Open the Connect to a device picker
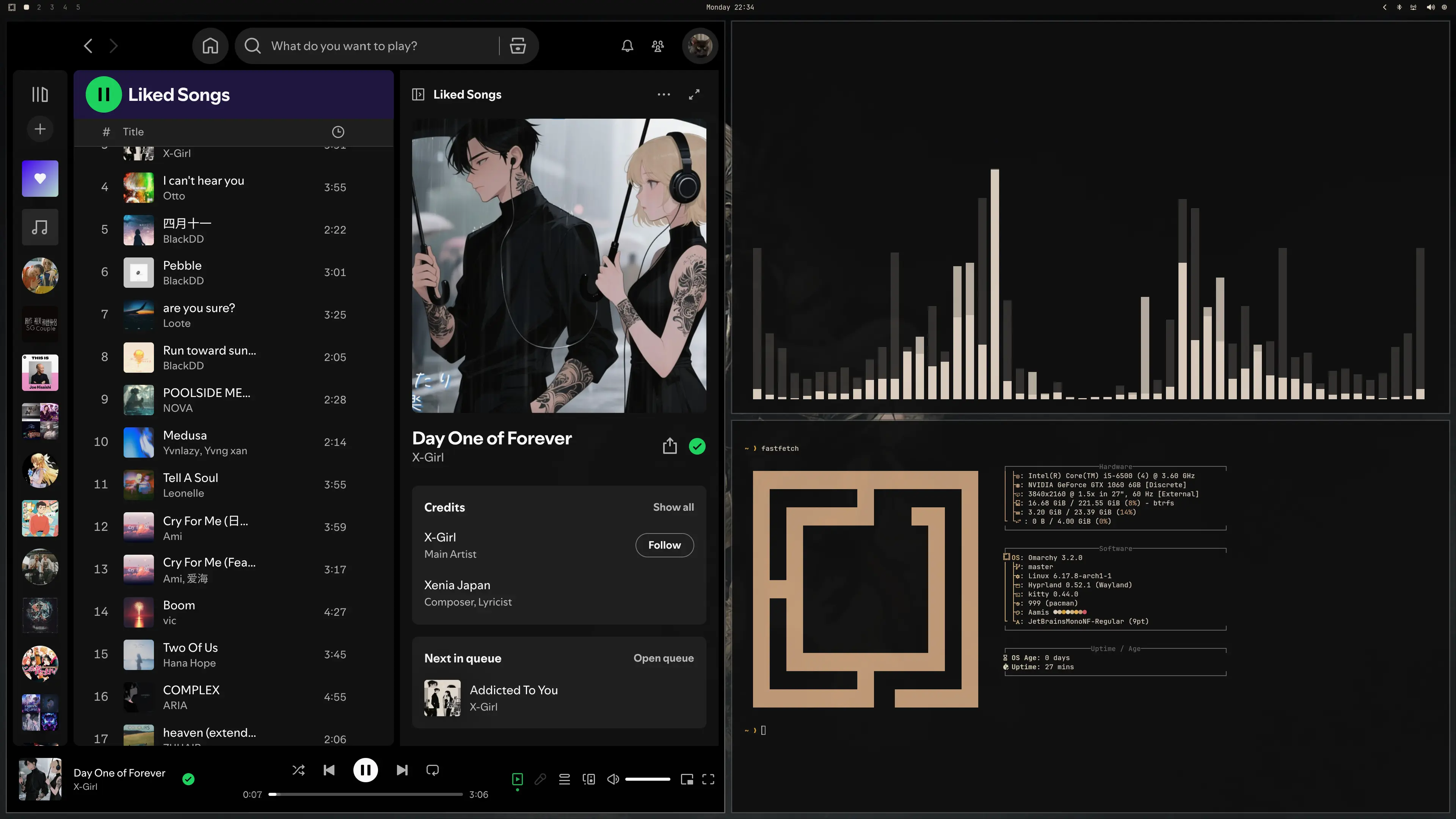The image size is (1456, 819). [x=588, y=779]
